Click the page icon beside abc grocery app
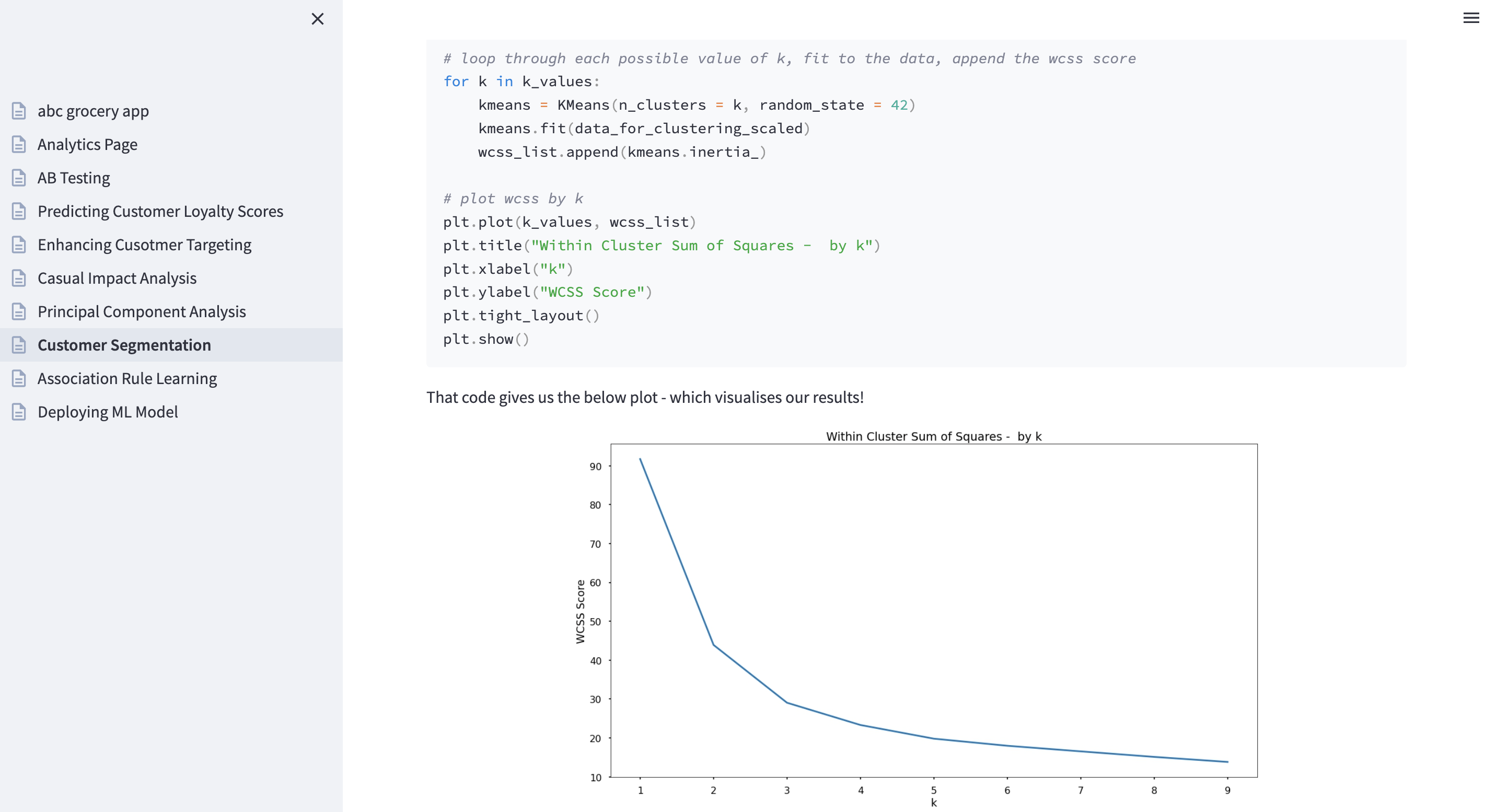 (19, 111)
